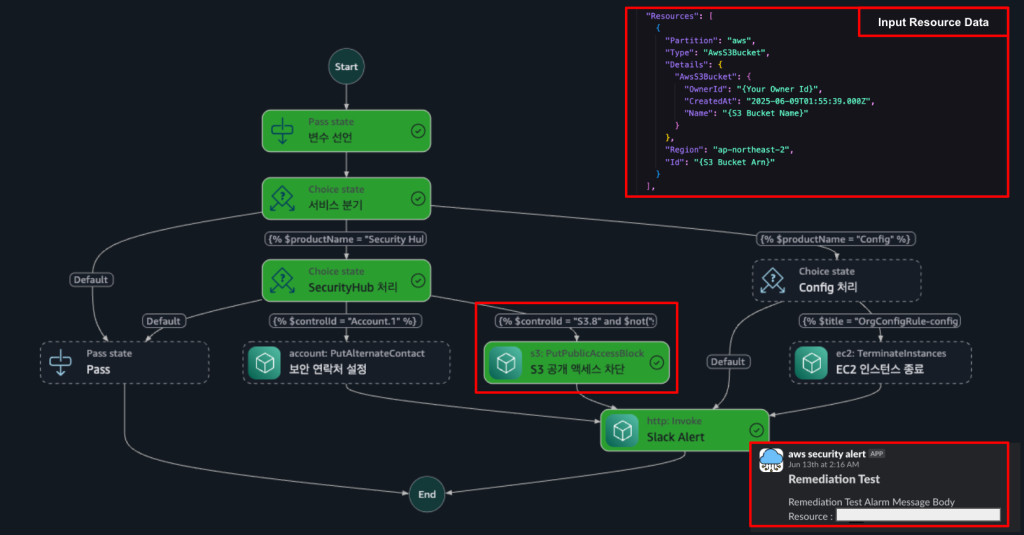Image resolution: width=1024 pixels, height=535 pixels.
Task: Select the Config 처리 Choice state node
Action: [837, 281]
